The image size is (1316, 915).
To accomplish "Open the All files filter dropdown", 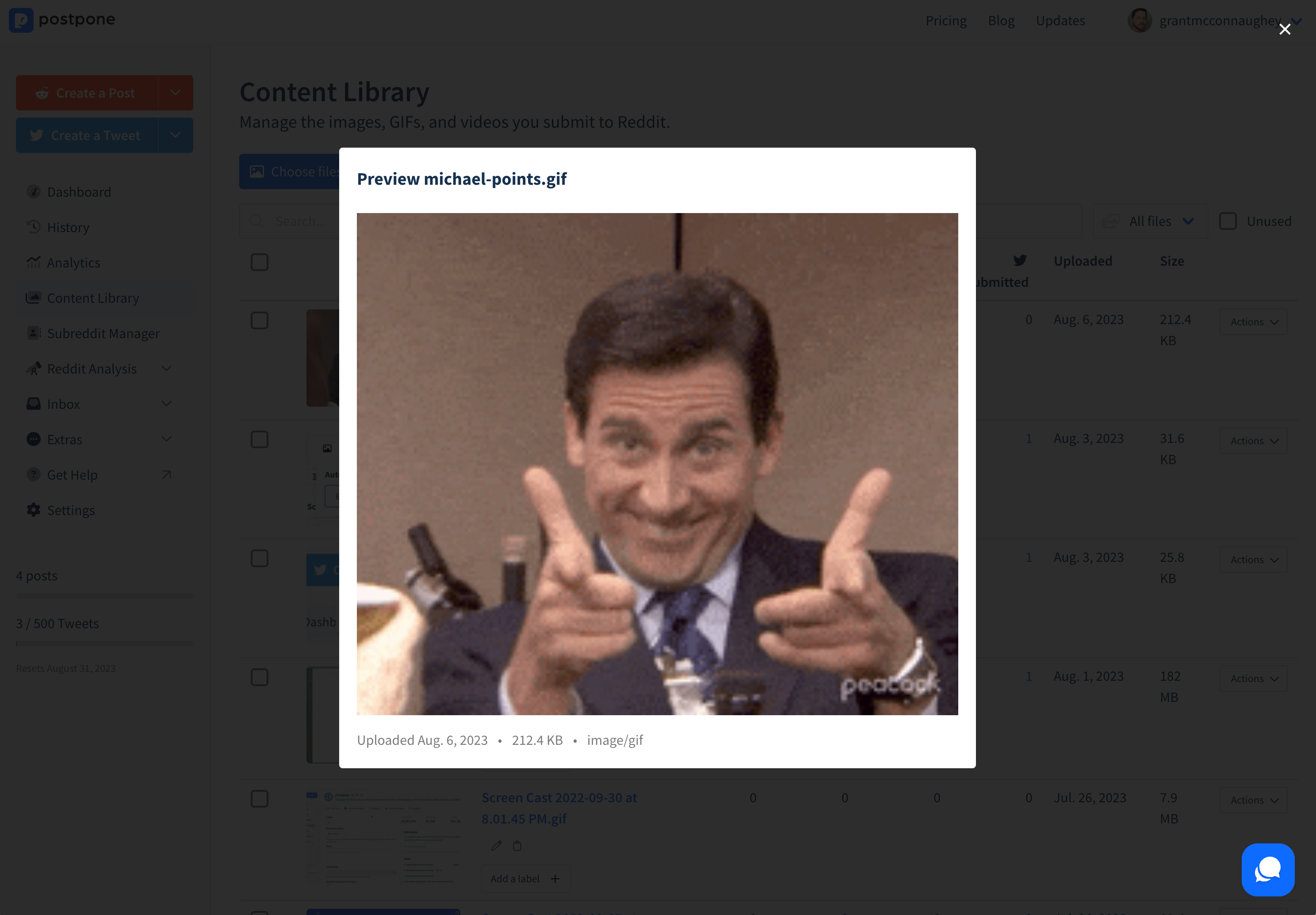I will coord(1150,221).
